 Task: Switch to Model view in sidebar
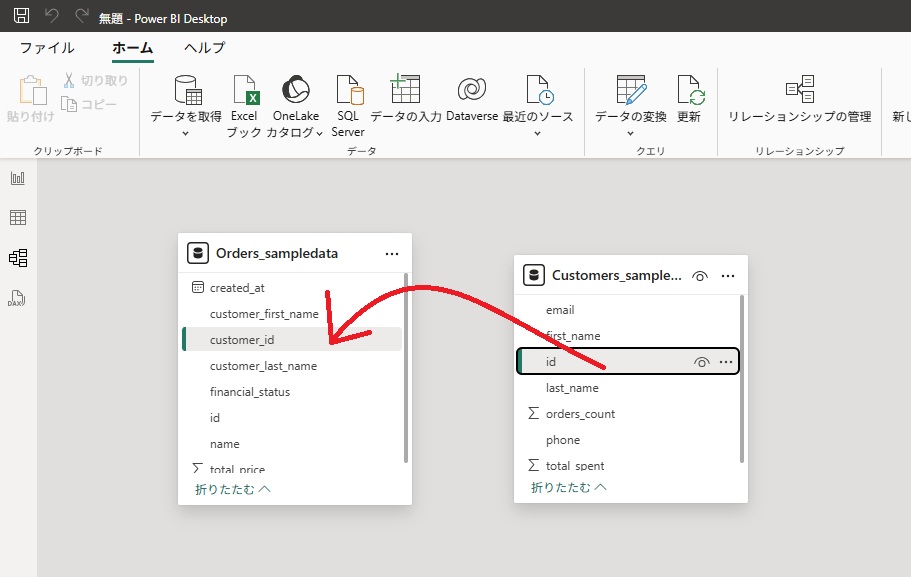pos(18,258)
